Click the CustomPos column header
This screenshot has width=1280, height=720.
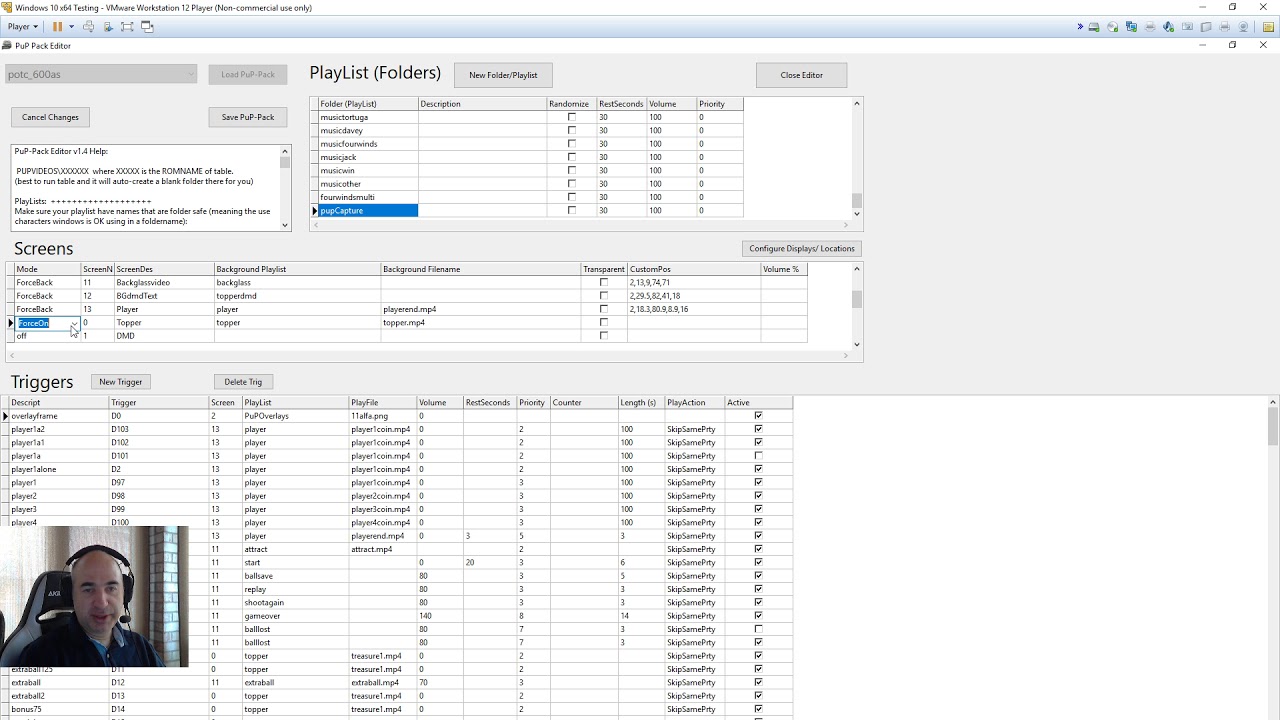(694, 269)
